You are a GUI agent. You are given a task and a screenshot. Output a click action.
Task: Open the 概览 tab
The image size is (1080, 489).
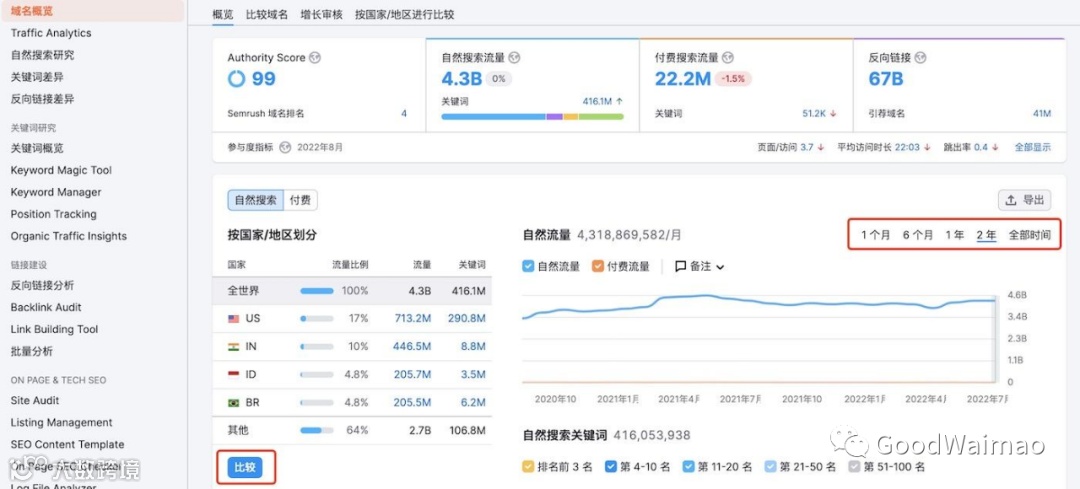[222, 14]
